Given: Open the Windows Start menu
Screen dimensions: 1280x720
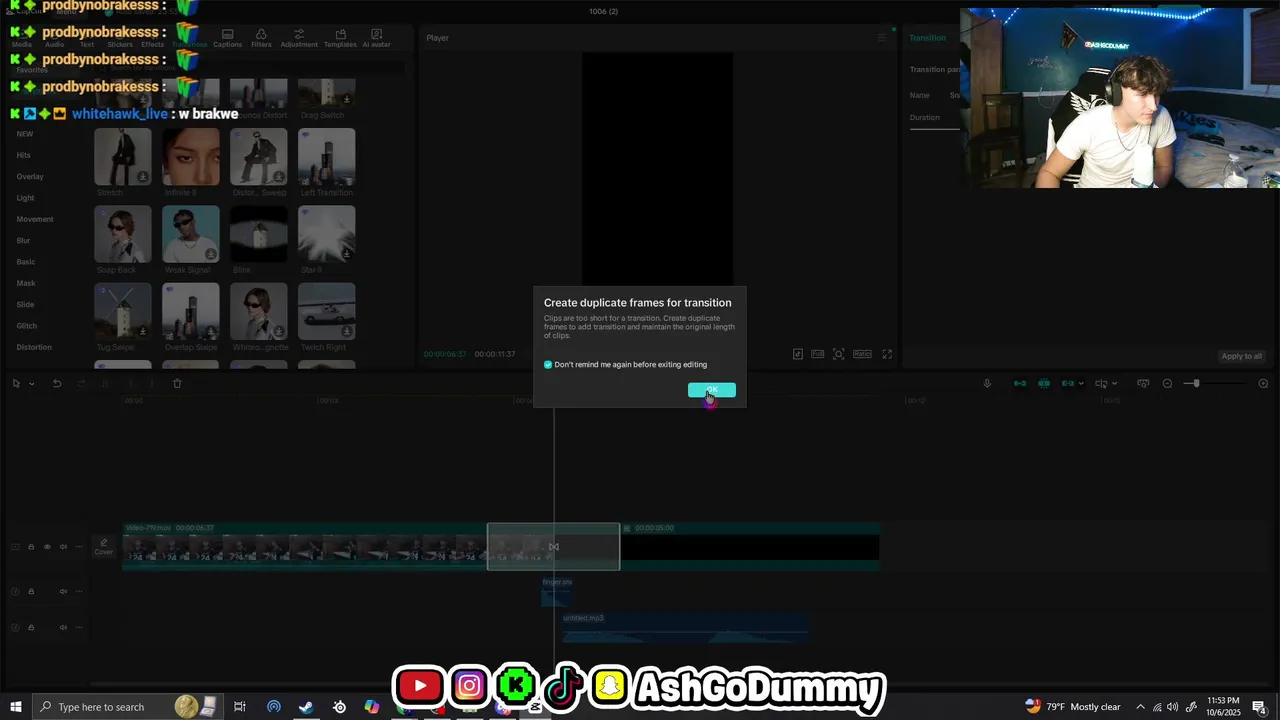Looking at the screenshot, I should 16,707.
